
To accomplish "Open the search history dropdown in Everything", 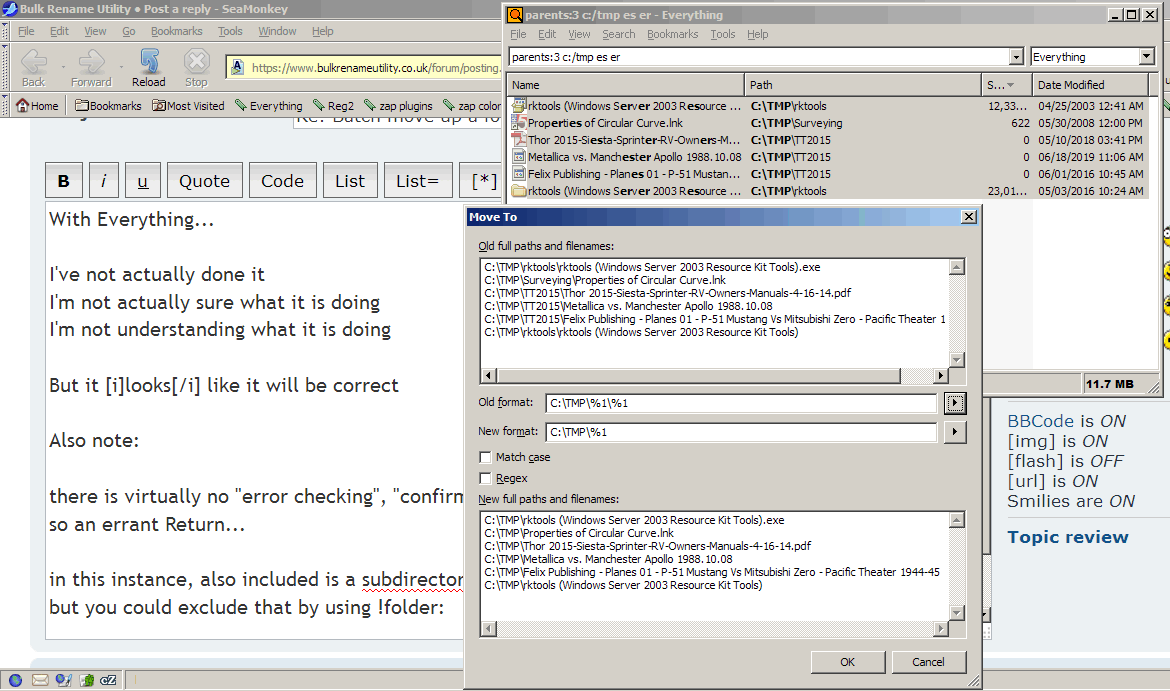I will [x=1016, y=57].
